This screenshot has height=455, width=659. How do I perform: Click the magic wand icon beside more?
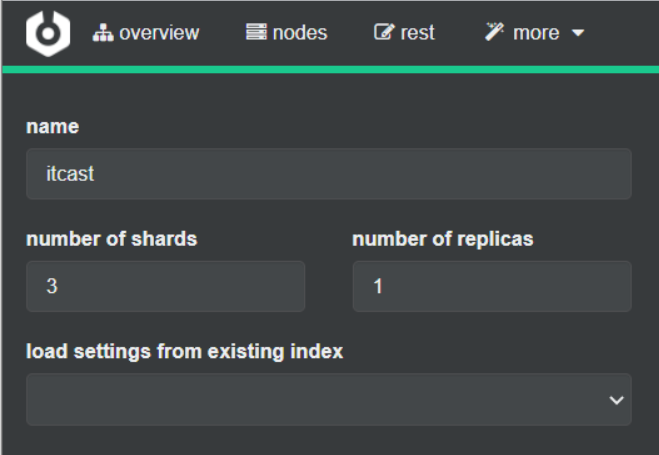494,33
